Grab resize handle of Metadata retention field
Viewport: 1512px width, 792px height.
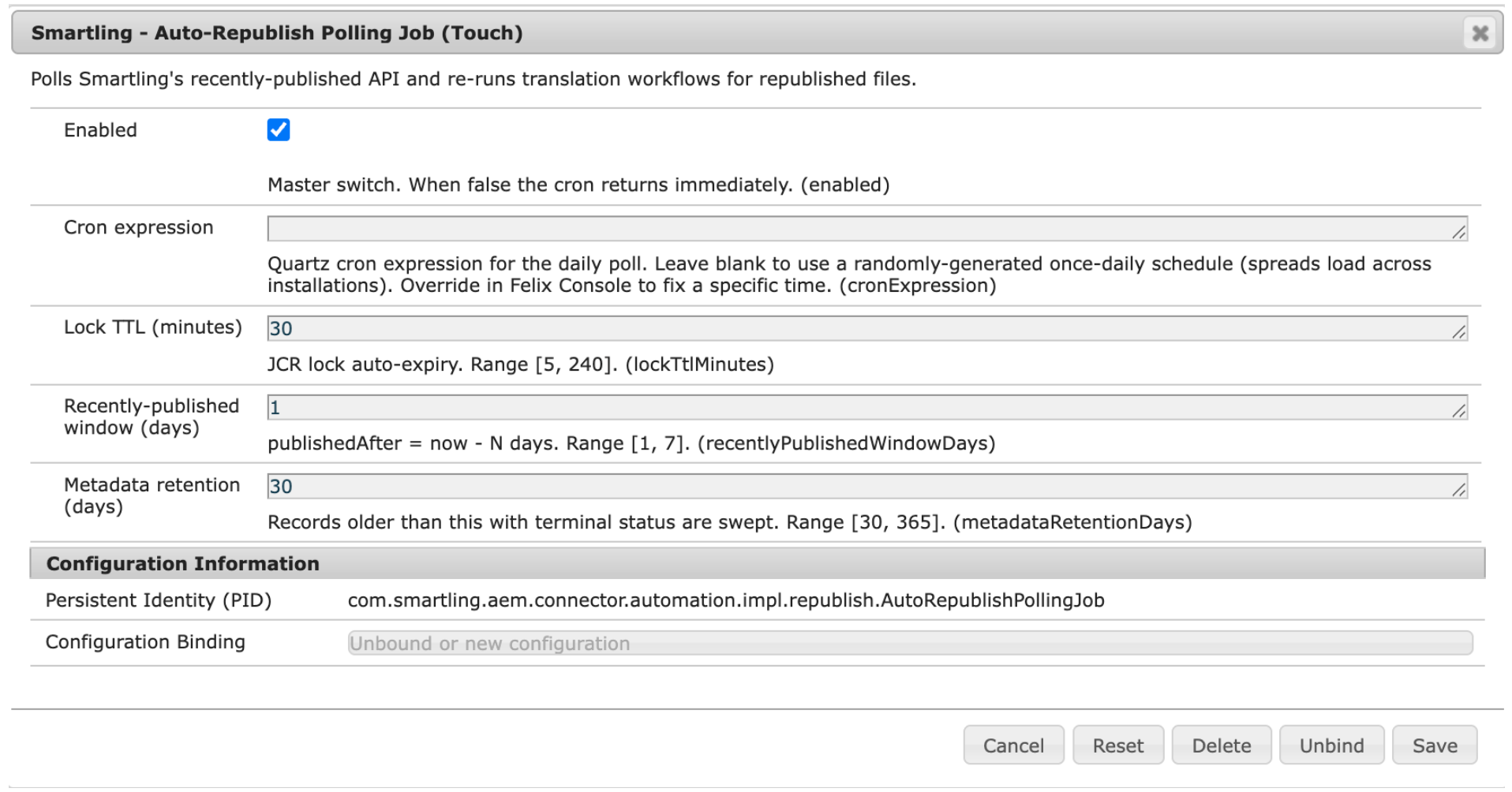coord(1459,489)
